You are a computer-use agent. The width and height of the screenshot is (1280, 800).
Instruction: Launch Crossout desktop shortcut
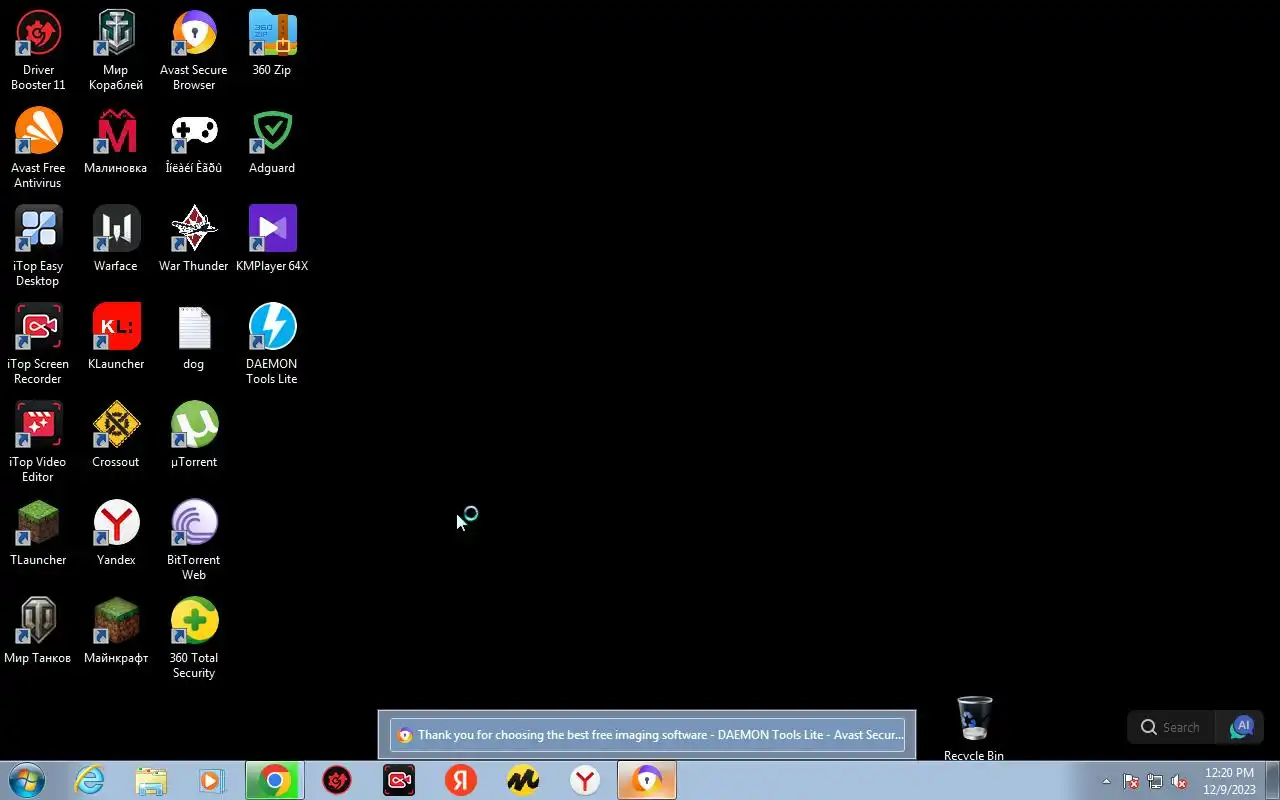[116, 435]
